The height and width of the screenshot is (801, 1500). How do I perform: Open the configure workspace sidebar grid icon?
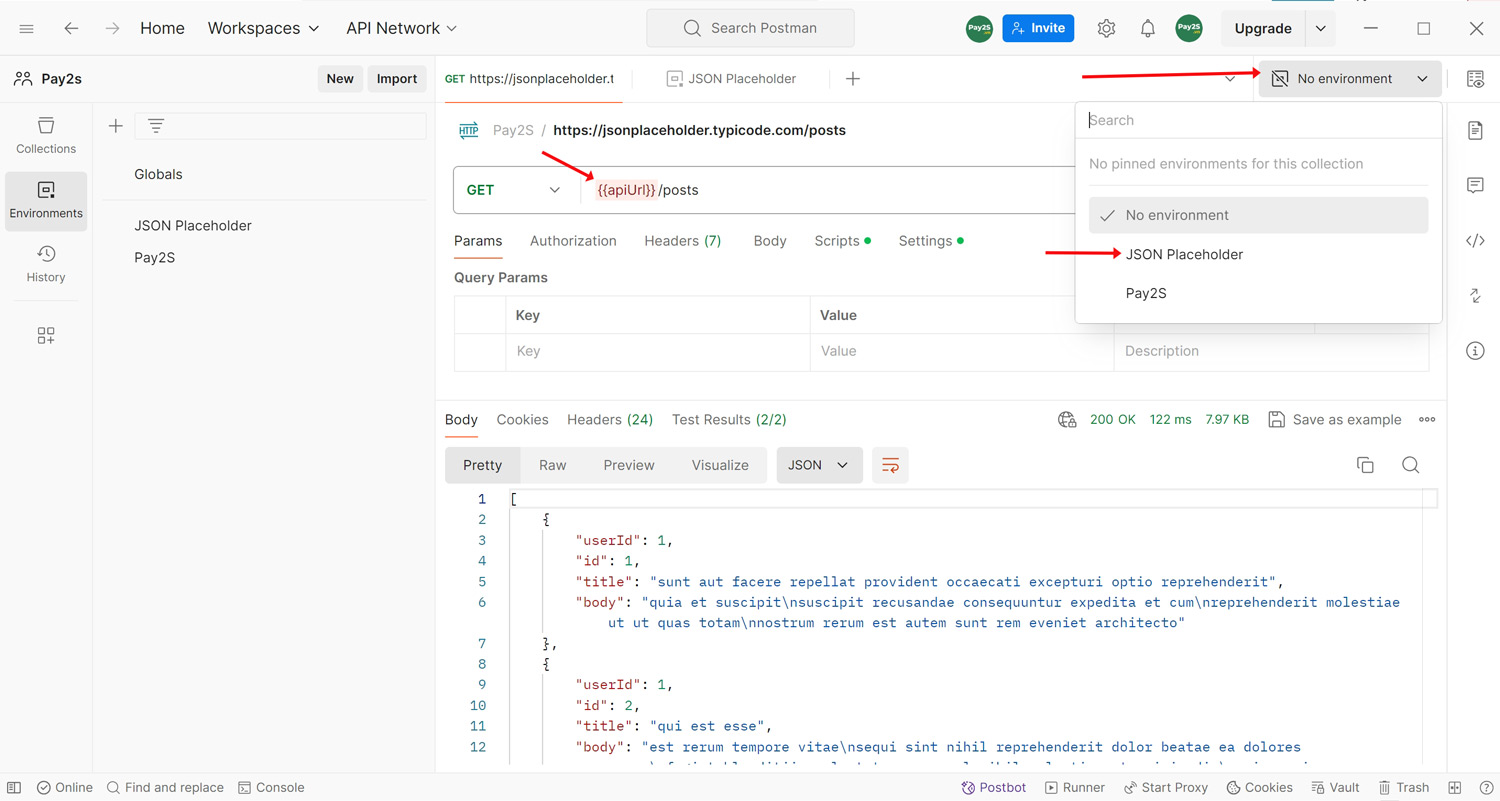46,336
